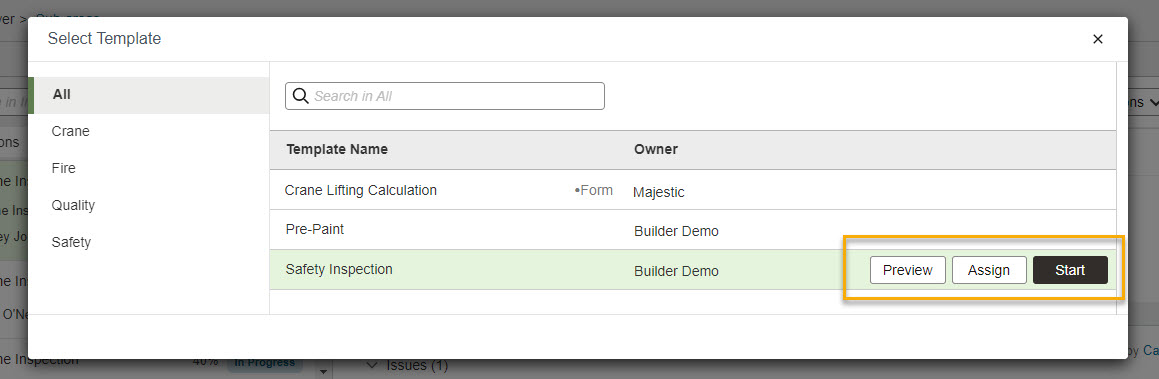The image size is (1159, 379).
Task: Sort by Owner column header
Action: [x=656, y=149]
